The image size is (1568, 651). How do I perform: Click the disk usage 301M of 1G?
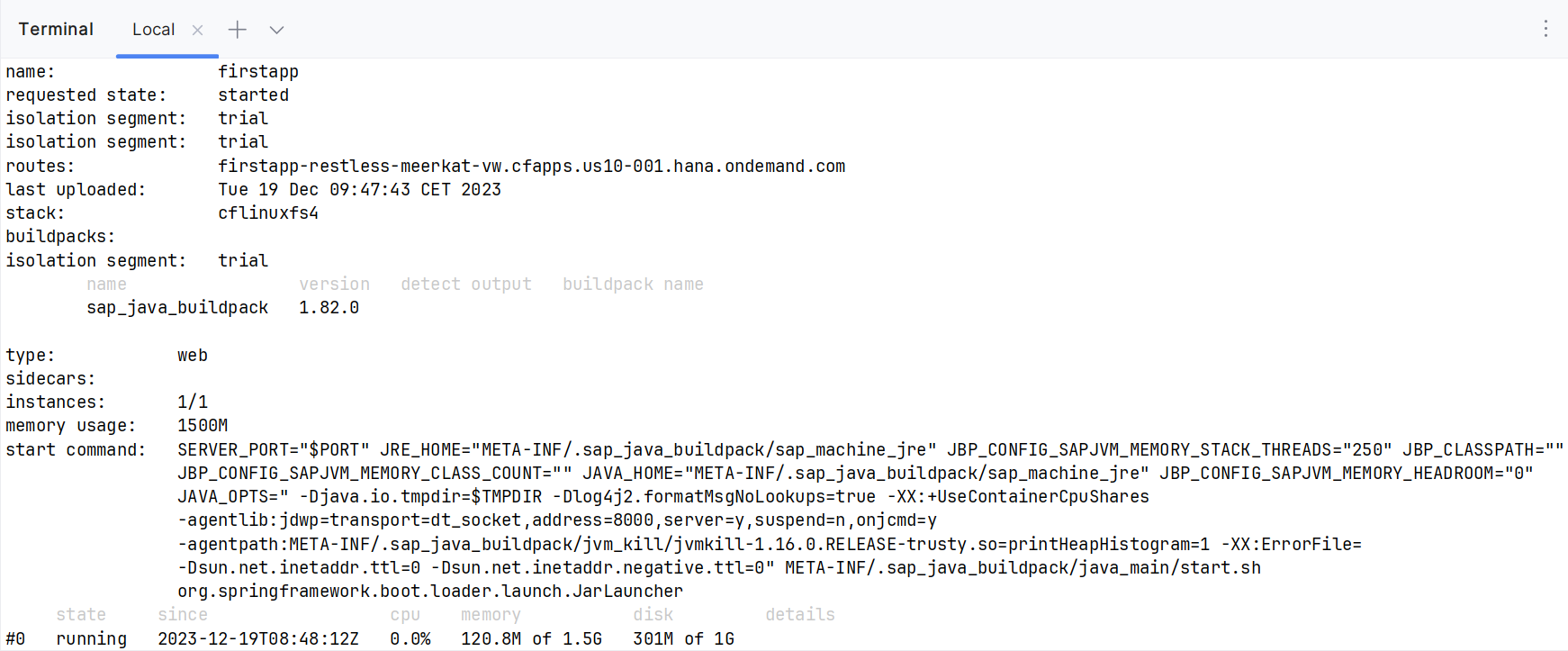[x=683, y=638]
